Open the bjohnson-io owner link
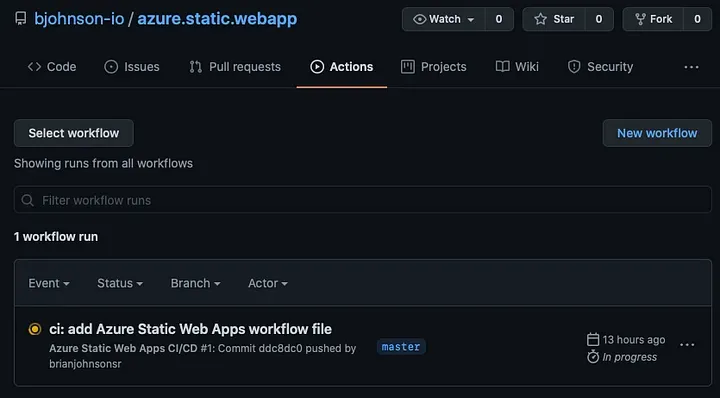The height and width of the screenshot is (398, 720). (79, 19)
